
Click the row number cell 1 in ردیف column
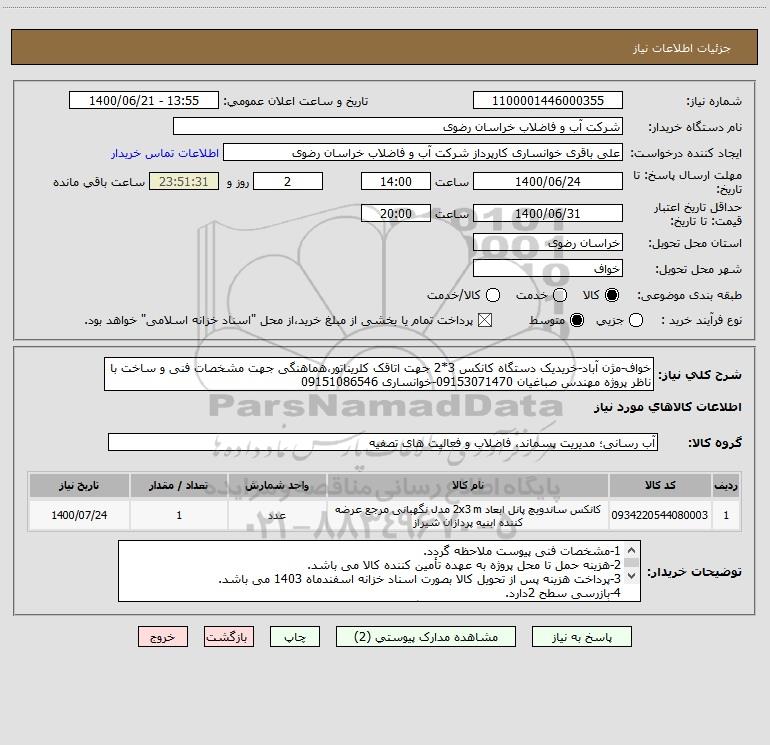726,515
